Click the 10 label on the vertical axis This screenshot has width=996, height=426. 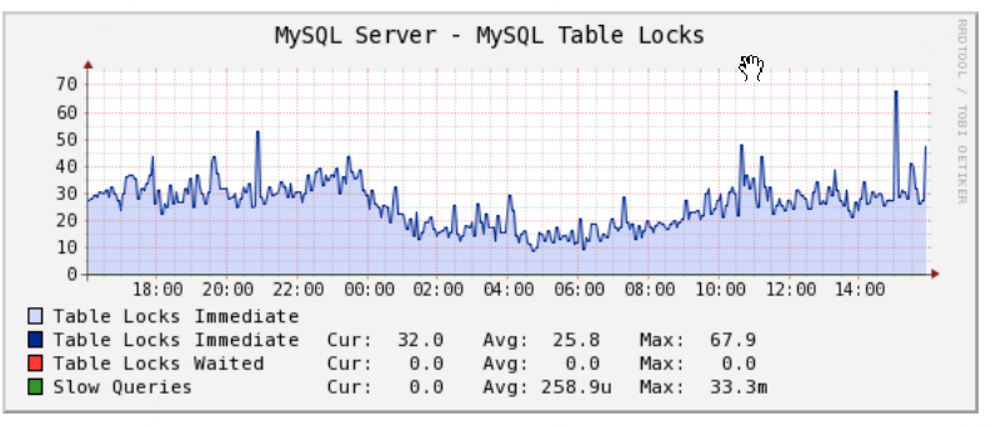click(x=66, y=248)
